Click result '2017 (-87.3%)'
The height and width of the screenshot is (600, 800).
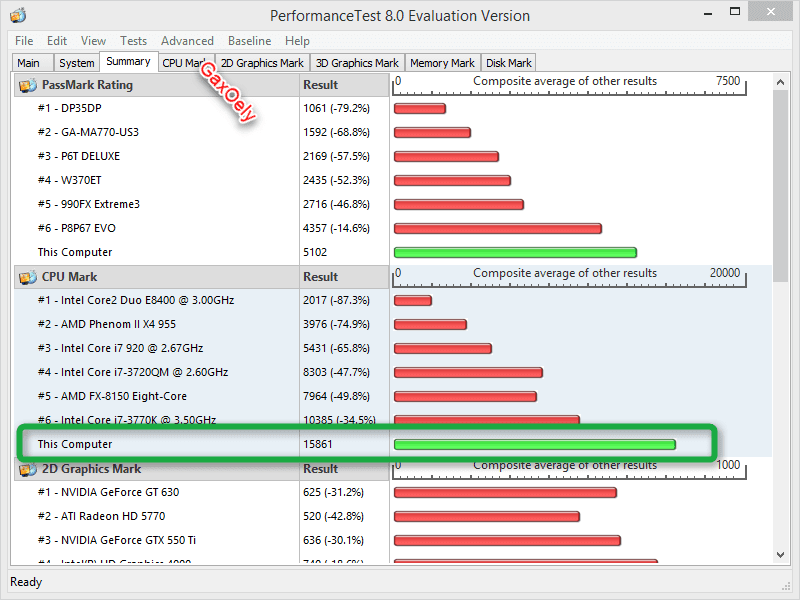336,300
